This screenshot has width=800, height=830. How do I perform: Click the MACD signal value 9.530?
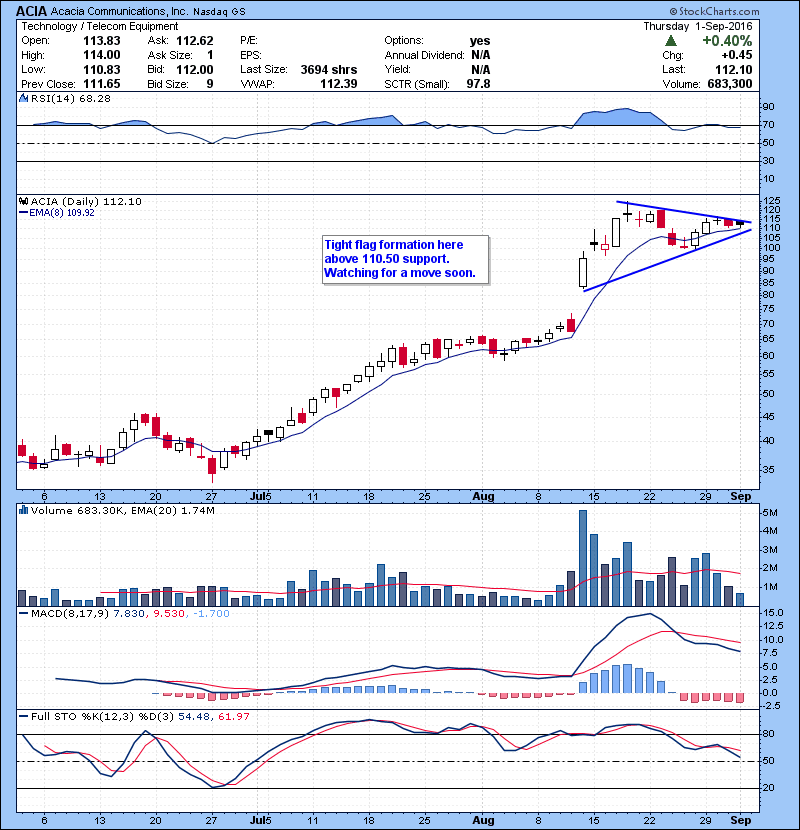(169, 614)
